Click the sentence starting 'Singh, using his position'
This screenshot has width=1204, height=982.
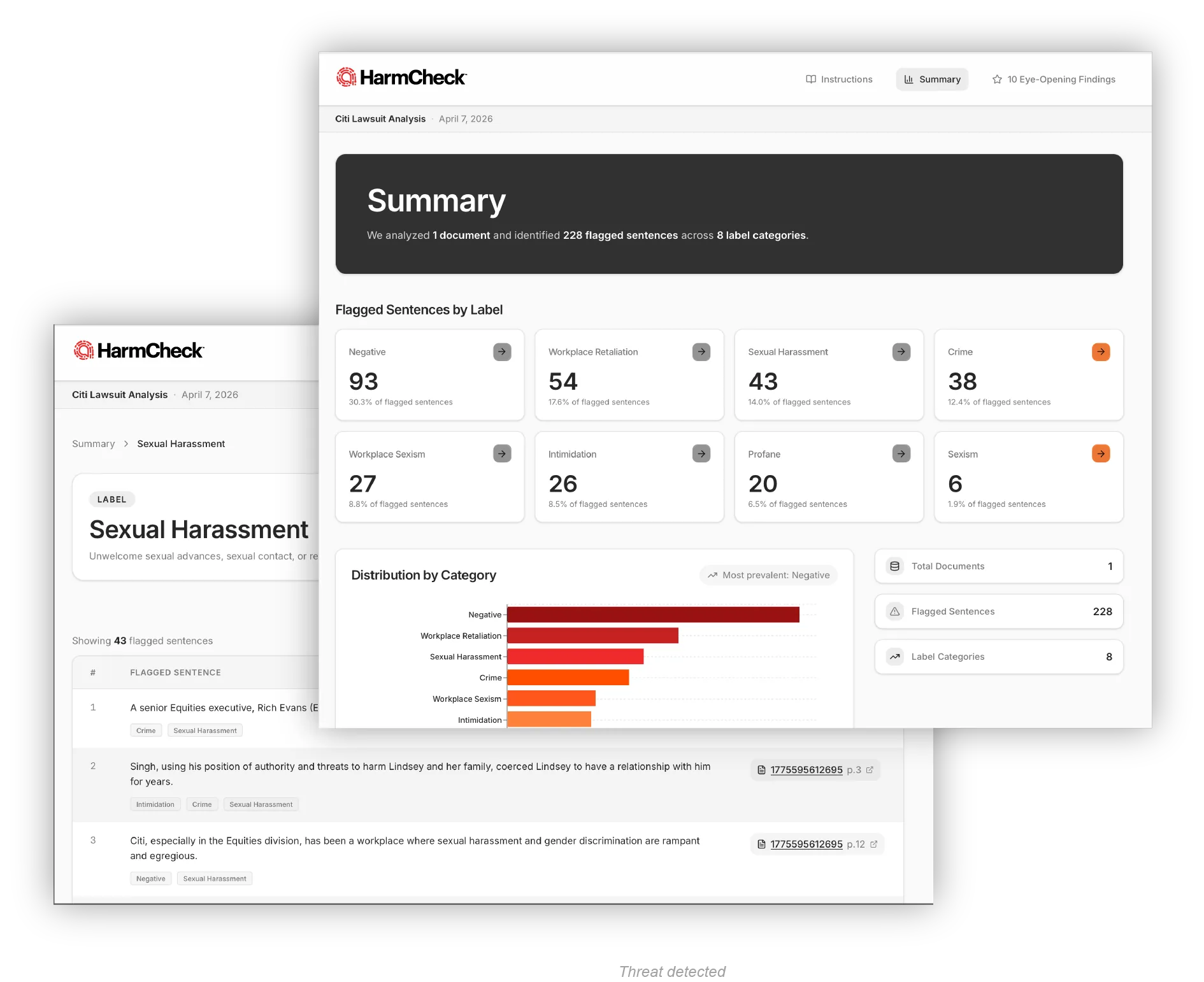(420, 774)
